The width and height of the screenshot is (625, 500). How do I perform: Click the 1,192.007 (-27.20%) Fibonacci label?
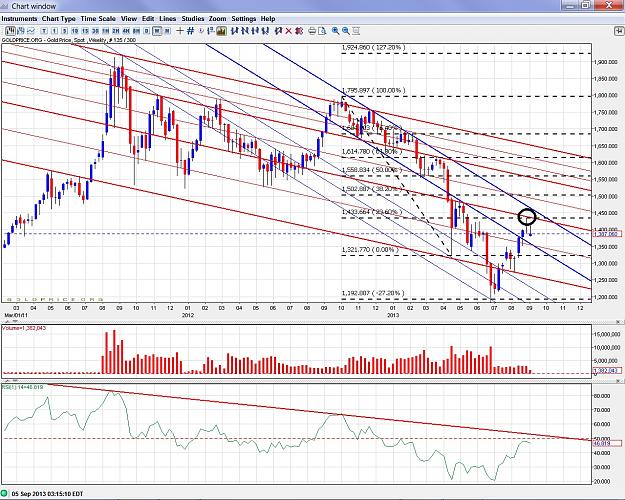373,293
